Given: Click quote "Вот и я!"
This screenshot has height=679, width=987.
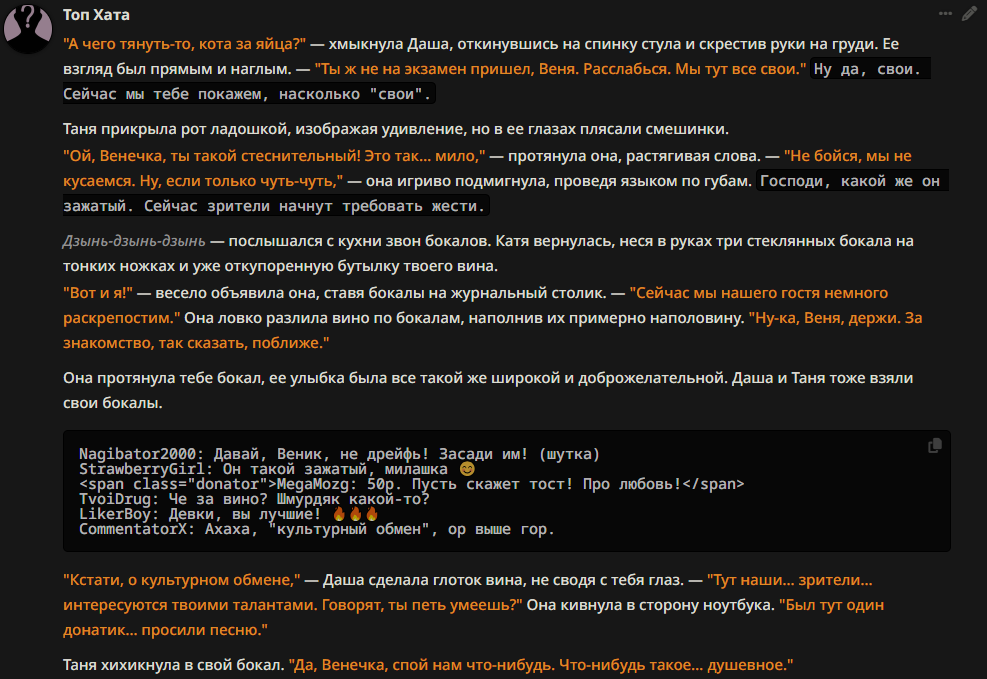Looking at the screenshot, I should pos(98,293).
